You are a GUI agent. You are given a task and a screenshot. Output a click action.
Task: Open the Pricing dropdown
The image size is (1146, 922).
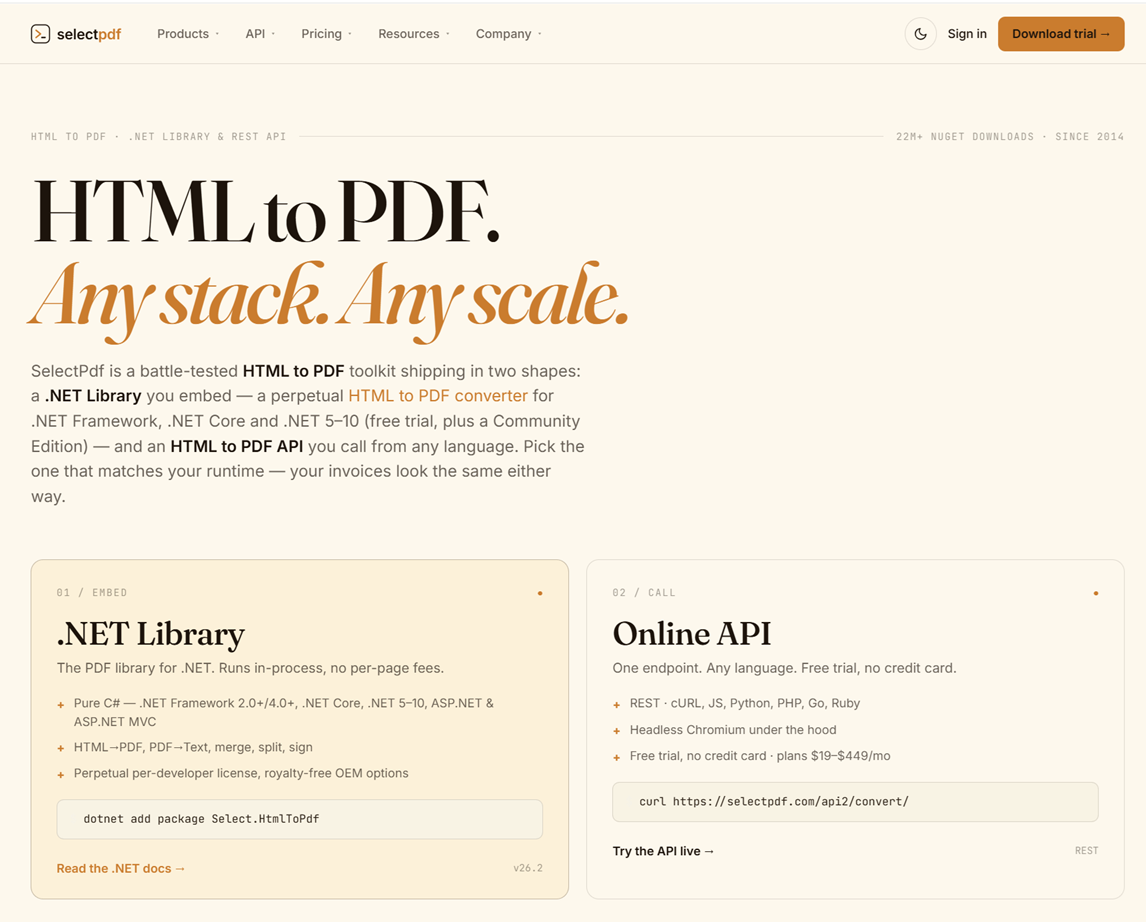click(326, 34)
